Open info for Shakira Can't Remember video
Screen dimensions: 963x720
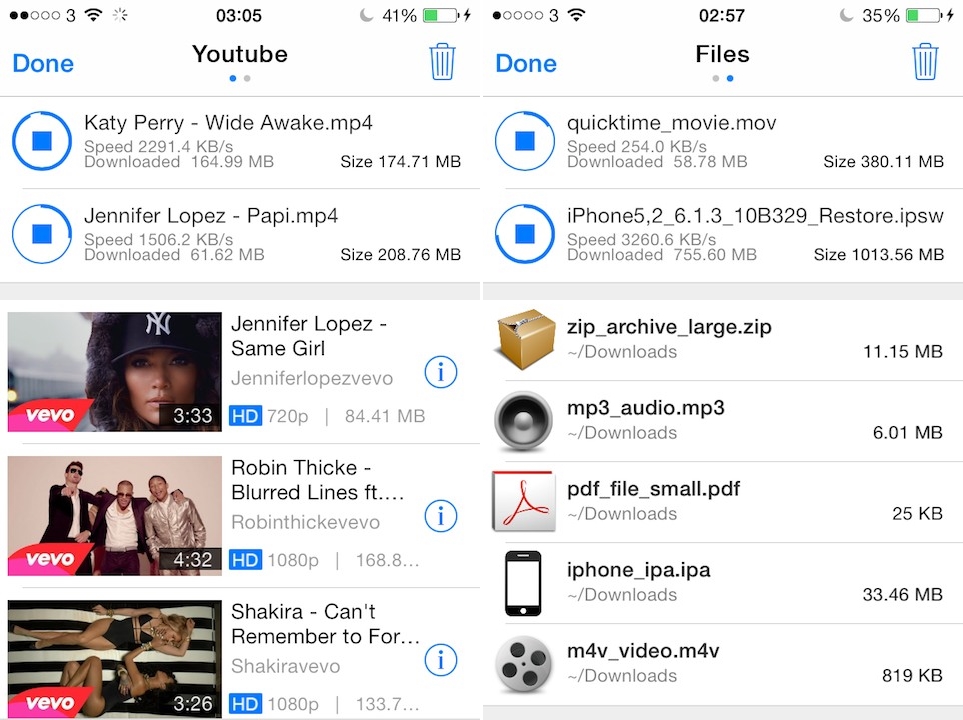[x=441, y=660]
